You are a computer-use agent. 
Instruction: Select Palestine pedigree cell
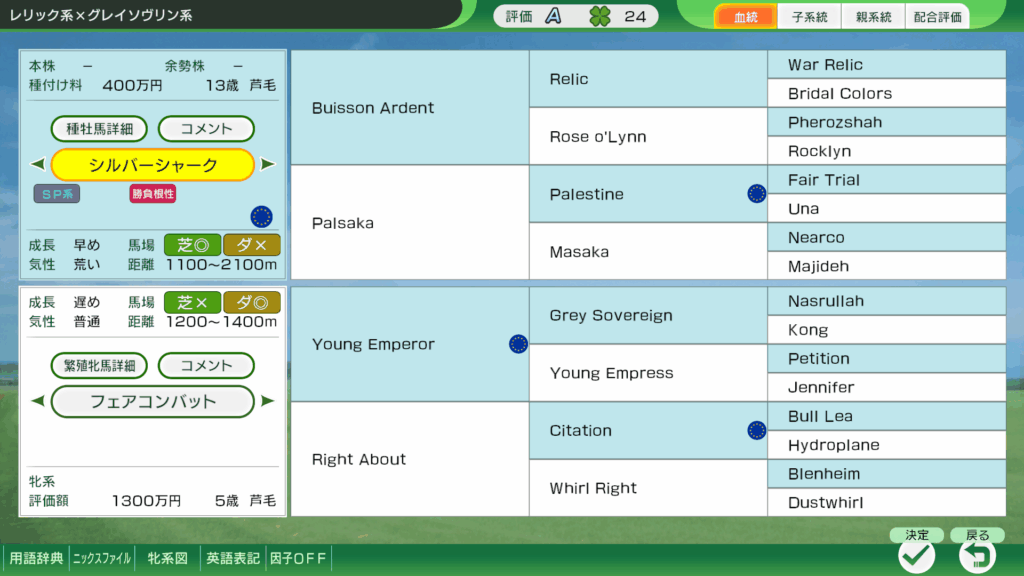coord(648,194)
